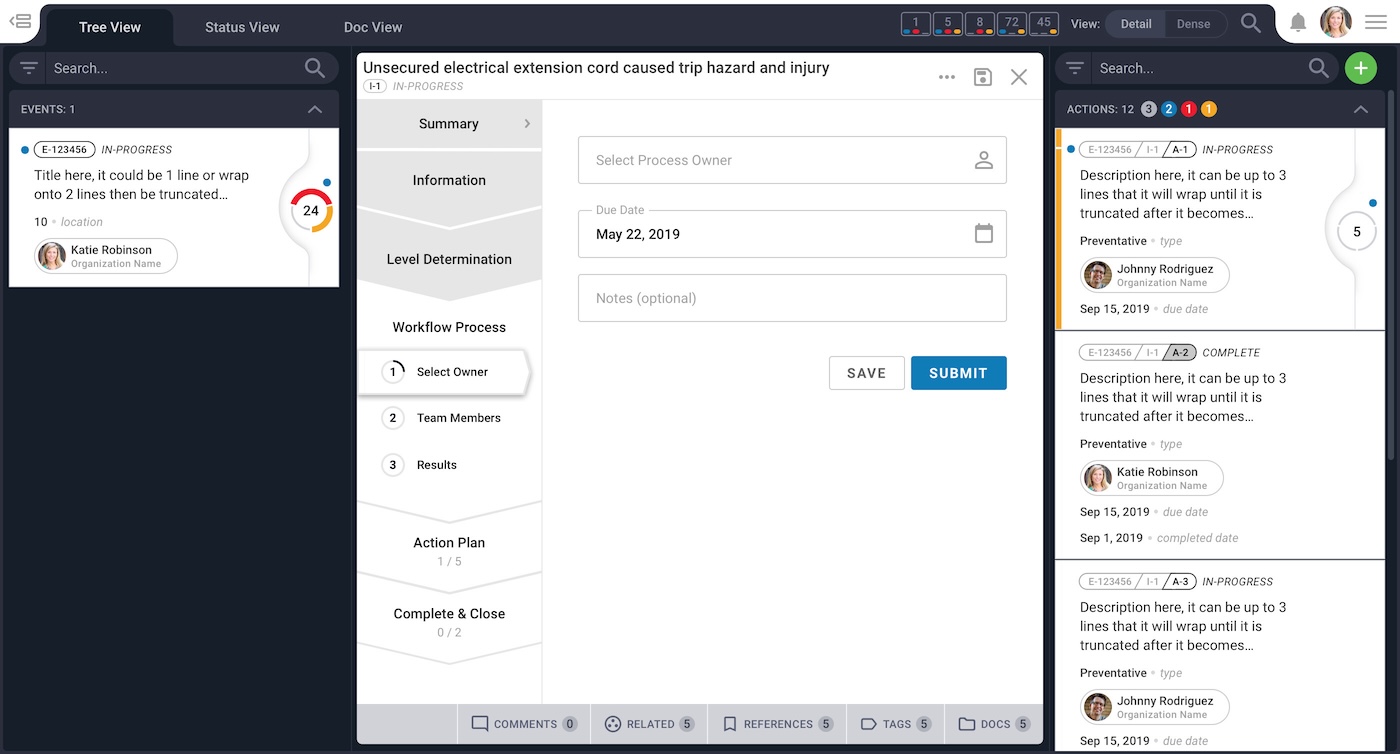Switch view to Dense mode

pos(1193,24)
